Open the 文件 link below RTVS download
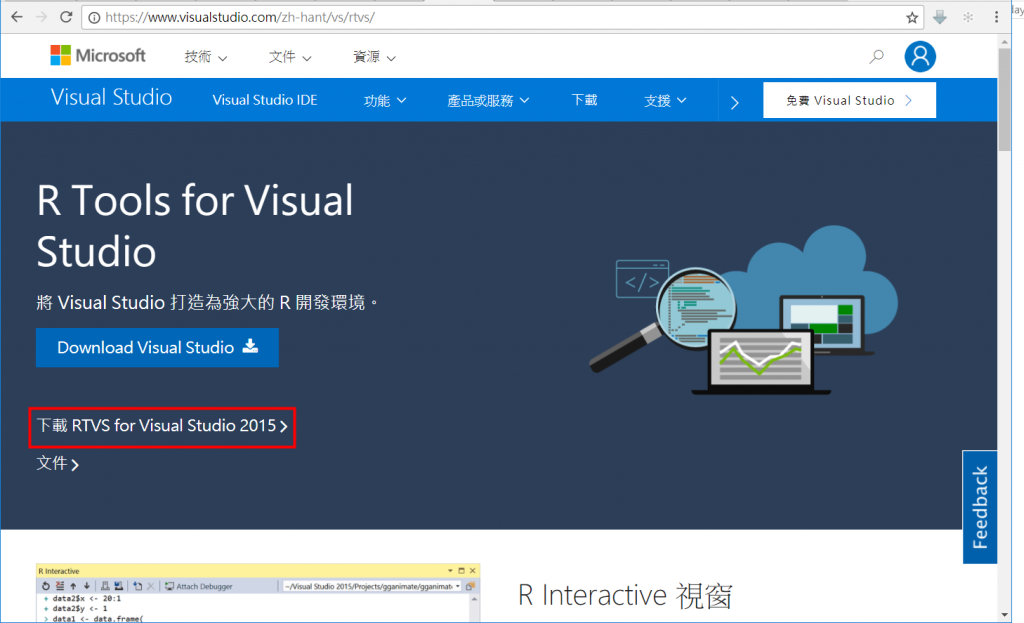1024x623 pixels. click(57, 464)
